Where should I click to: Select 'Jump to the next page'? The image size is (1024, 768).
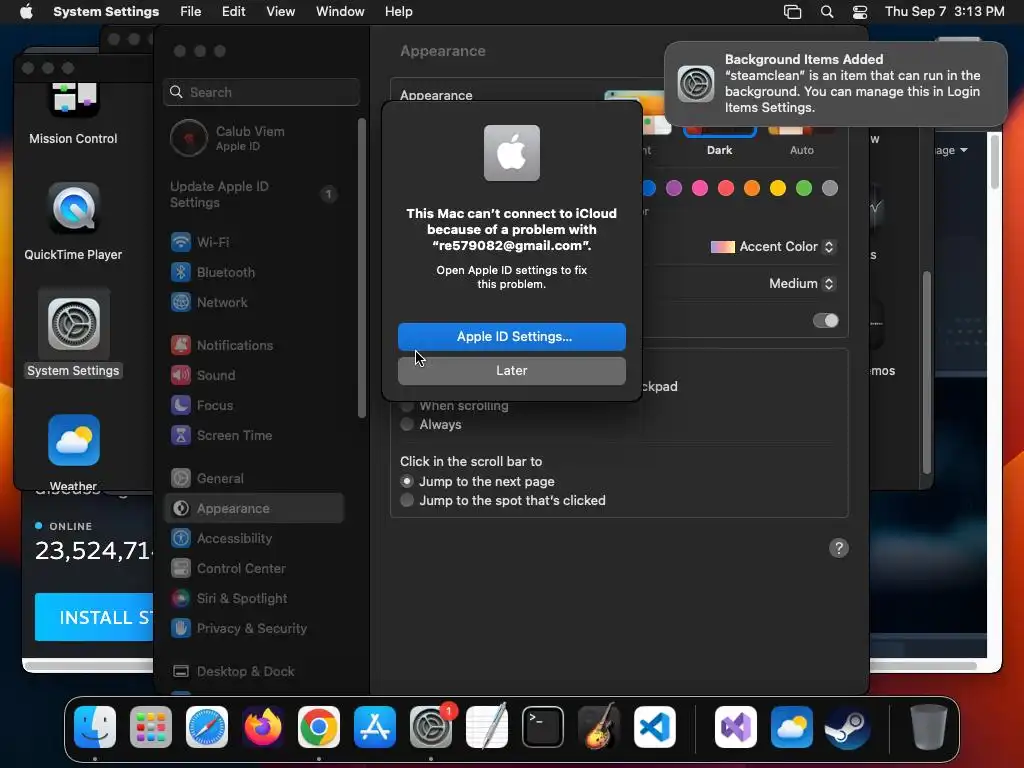tap(477, 481)
